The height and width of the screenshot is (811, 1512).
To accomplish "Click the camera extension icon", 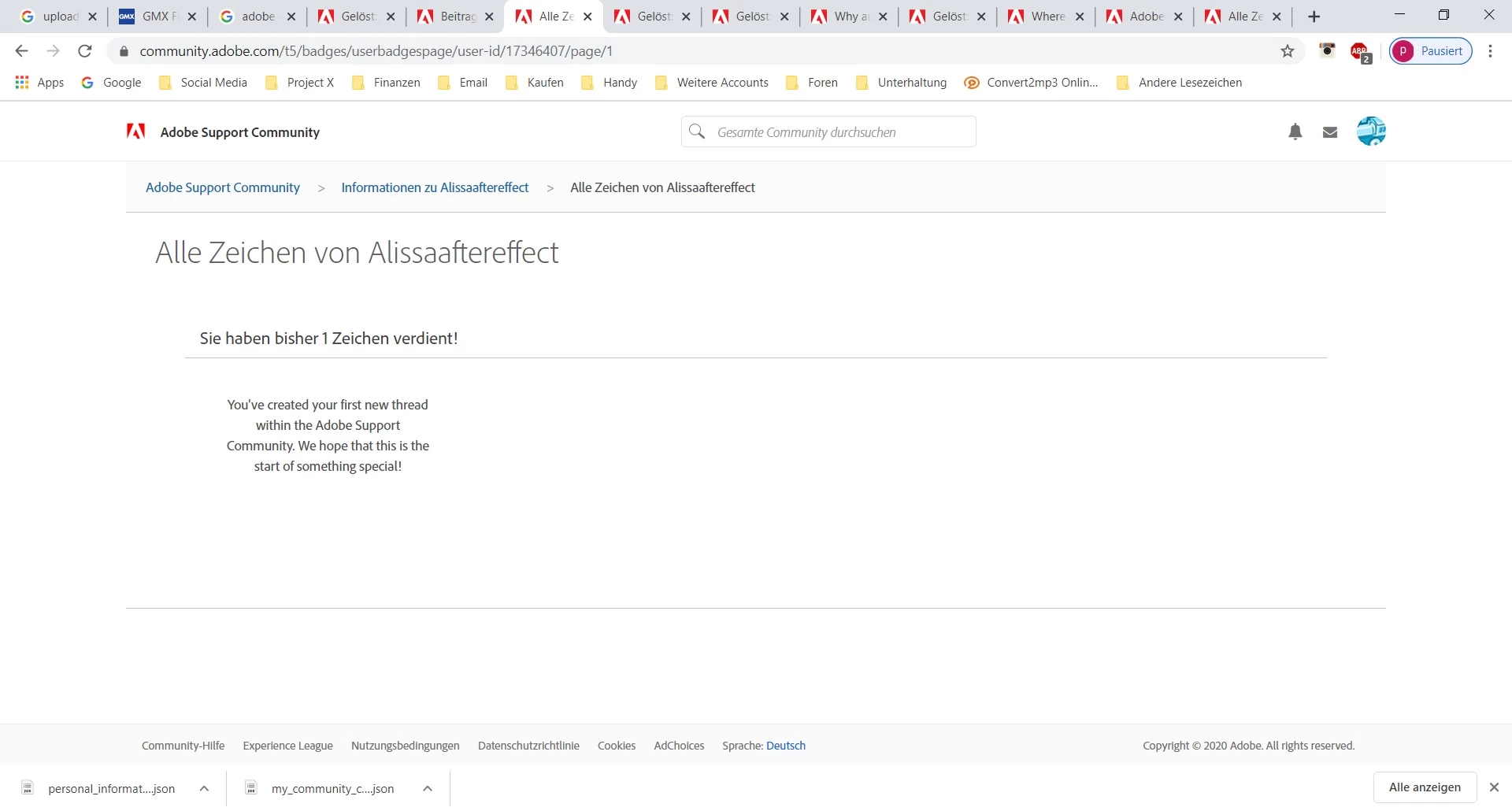I will coord(1328,50).
